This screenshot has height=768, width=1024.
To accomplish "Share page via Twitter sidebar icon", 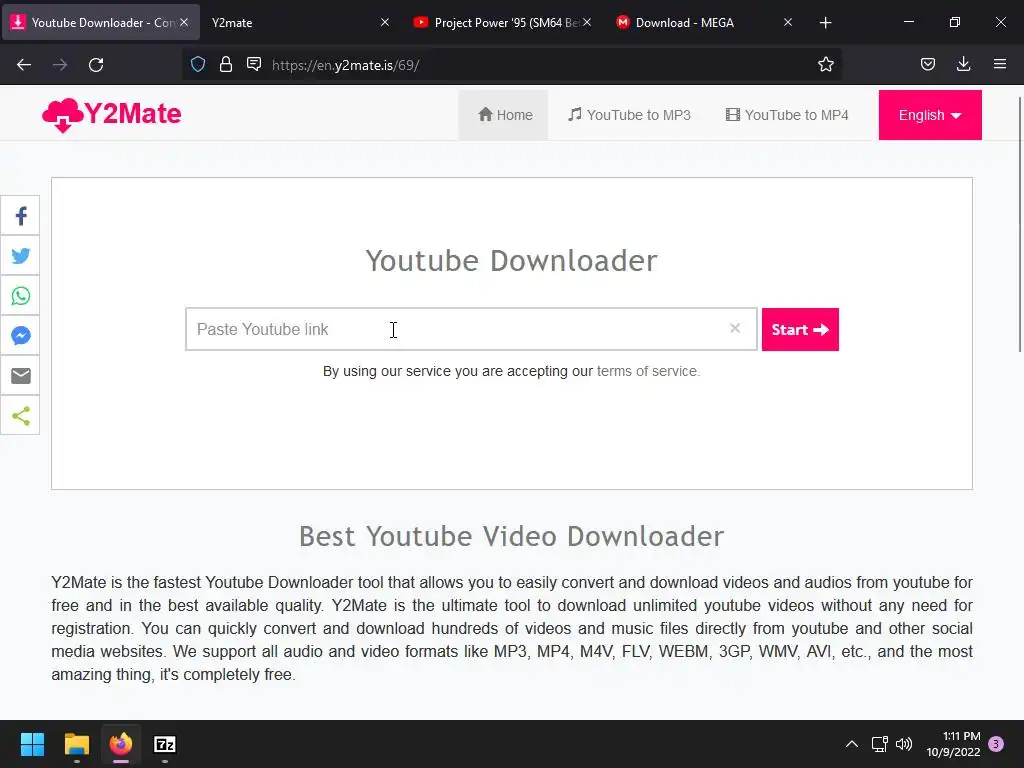I will point(20,256).
